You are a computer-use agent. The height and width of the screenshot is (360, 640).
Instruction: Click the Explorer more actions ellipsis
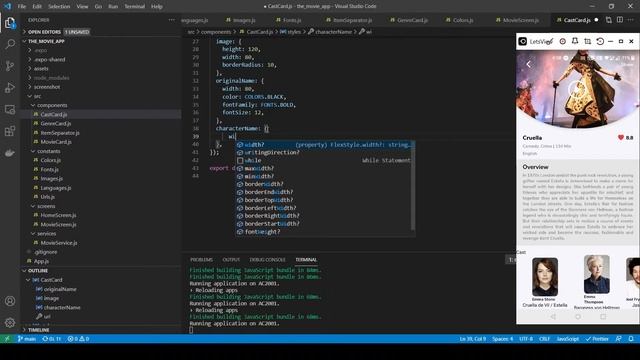(171, 20)
